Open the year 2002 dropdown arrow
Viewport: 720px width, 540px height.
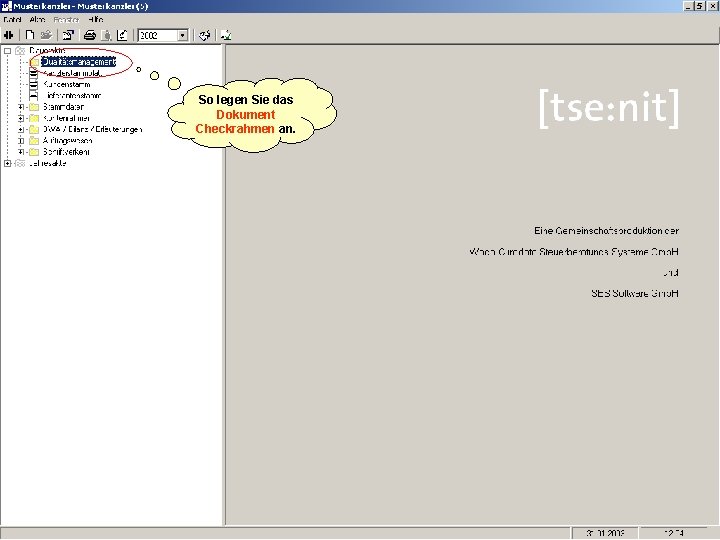tap(183, 35)
